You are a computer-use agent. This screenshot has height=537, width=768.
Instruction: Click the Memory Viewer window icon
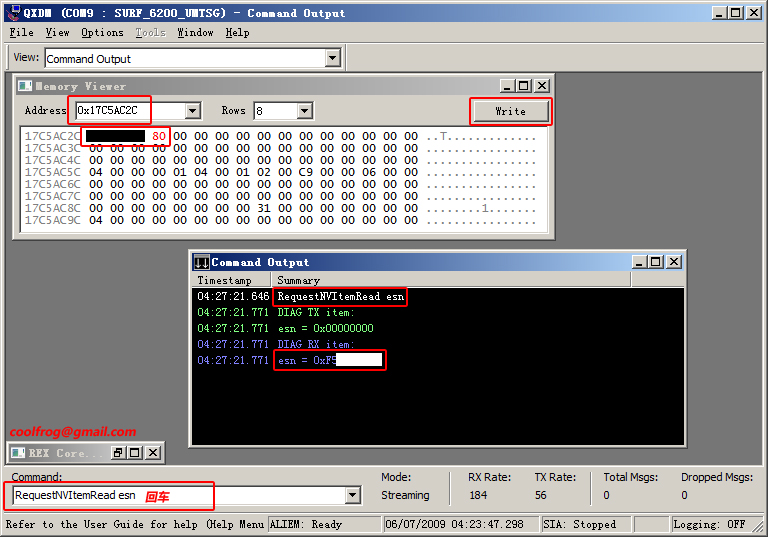point(24,86)
